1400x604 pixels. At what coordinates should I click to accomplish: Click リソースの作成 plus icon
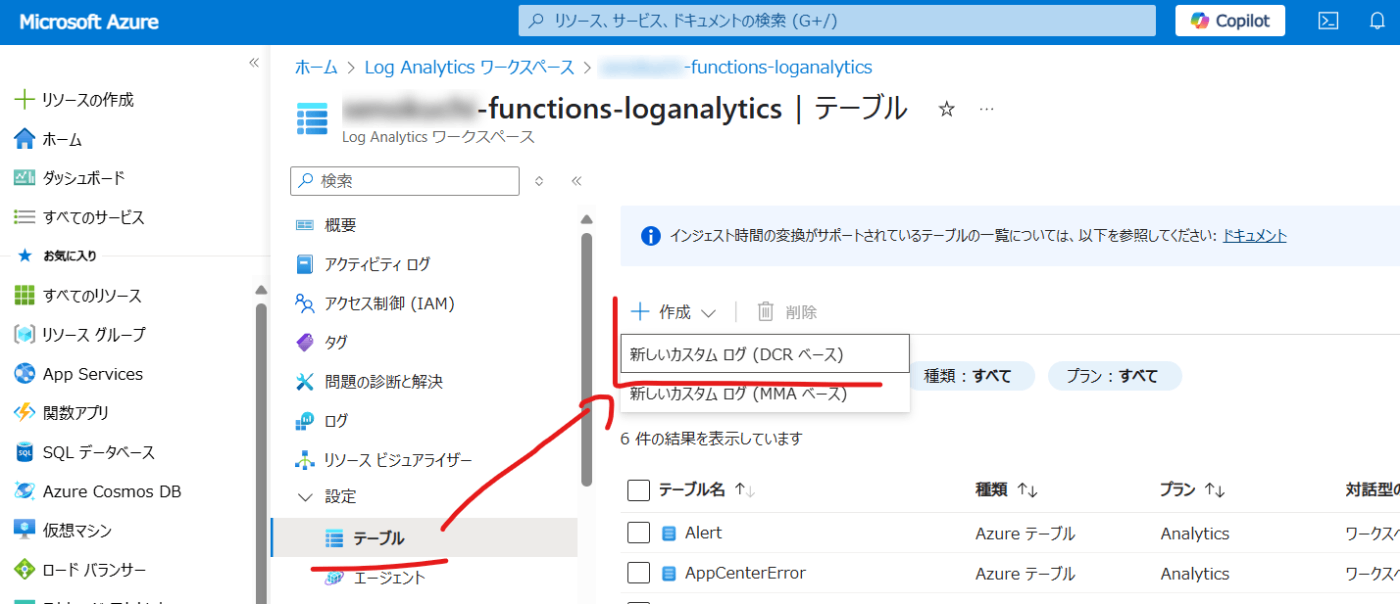click(x=24, y=100)
